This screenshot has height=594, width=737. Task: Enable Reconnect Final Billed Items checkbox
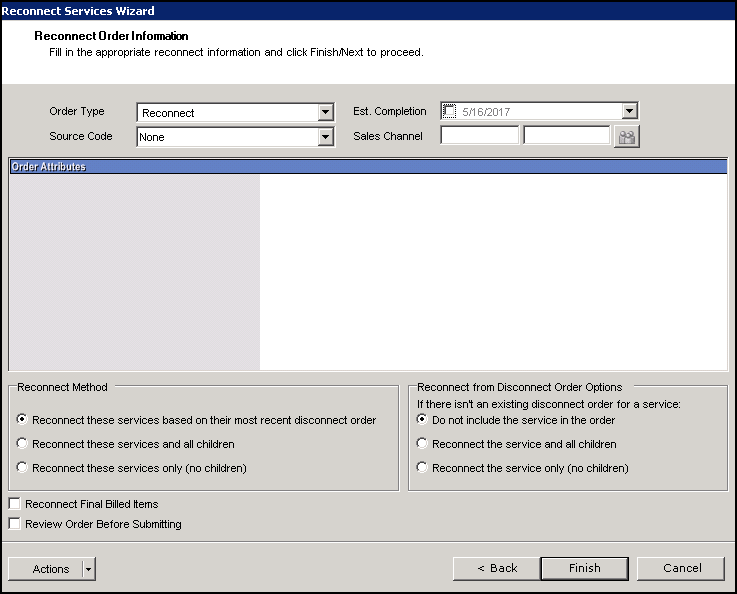click(x=15, y=504)
